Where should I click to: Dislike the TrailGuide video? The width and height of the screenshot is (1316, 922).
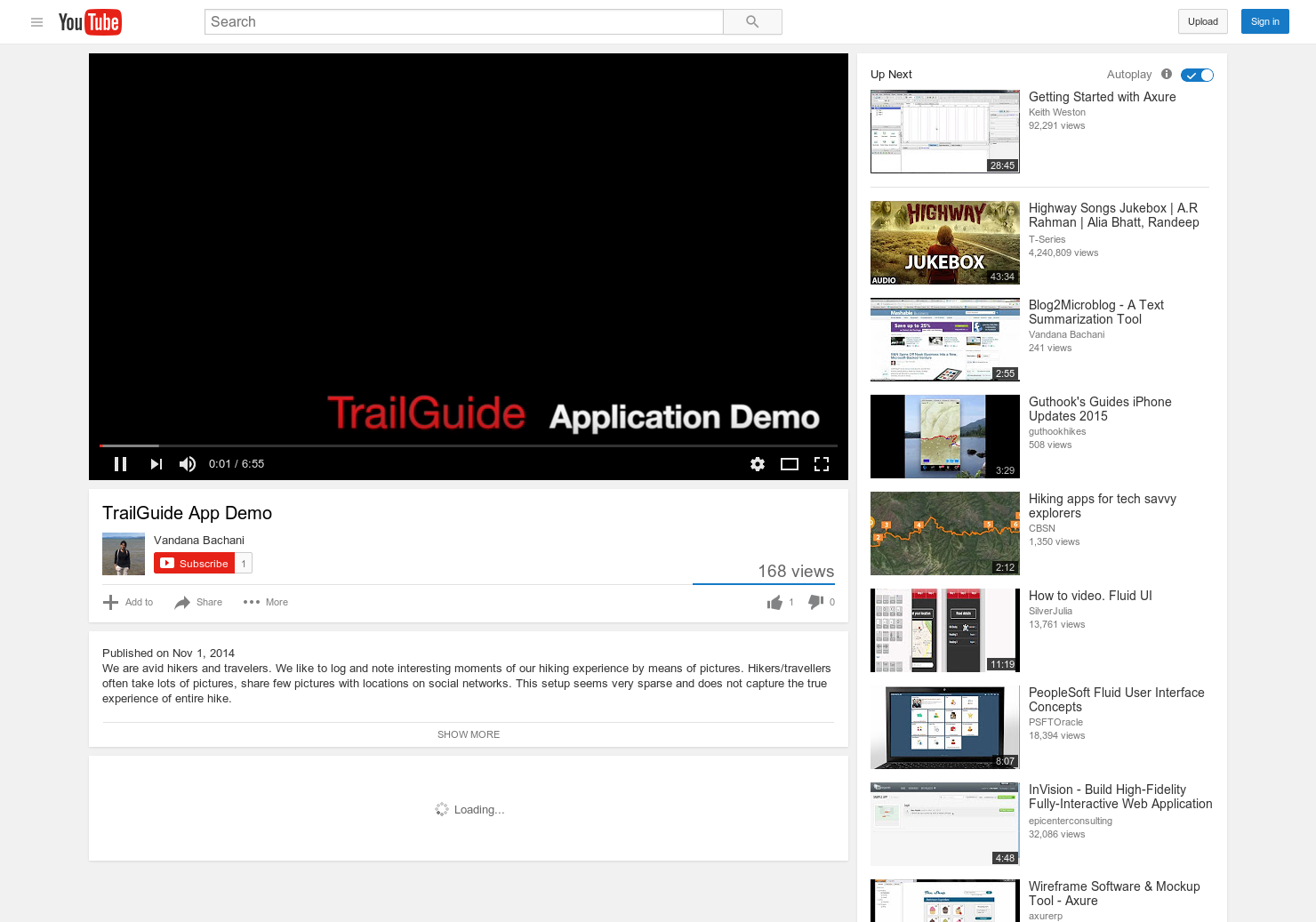coord(815,602)
